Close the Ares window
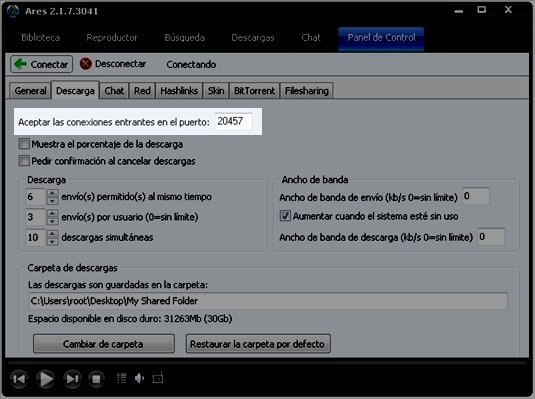Screen dimensions: 535x399 click(508, 10)
